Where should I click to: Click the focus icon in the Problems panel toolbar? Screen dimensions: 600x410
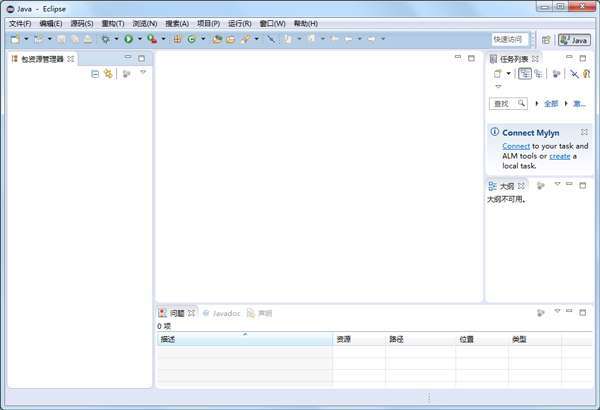[540, 313]
